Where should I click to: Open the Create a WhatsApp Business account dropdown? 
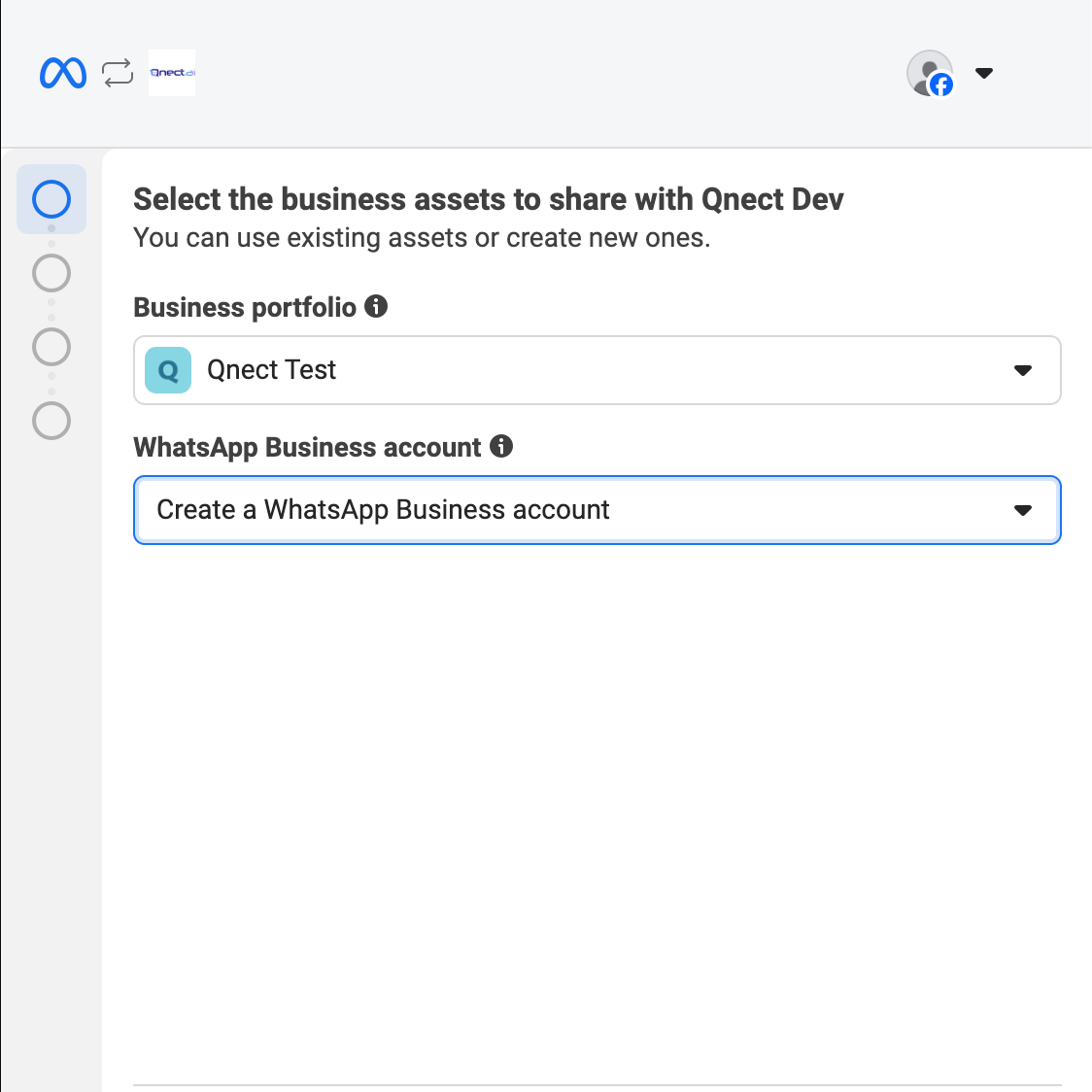(x=597, y=510)
